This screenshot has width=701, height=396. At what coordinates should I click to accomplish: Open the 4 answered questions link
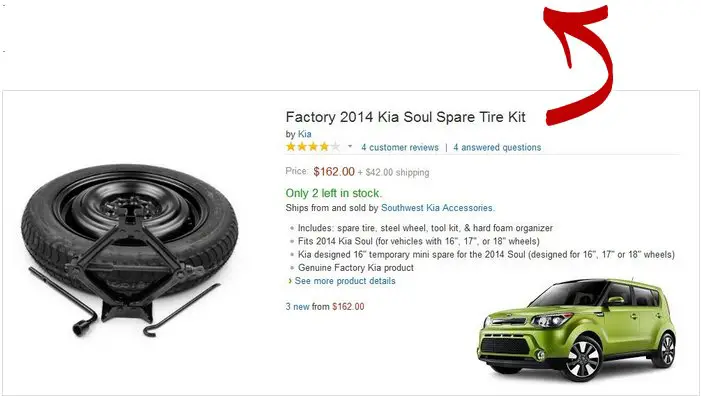click(x=497, y=147)
